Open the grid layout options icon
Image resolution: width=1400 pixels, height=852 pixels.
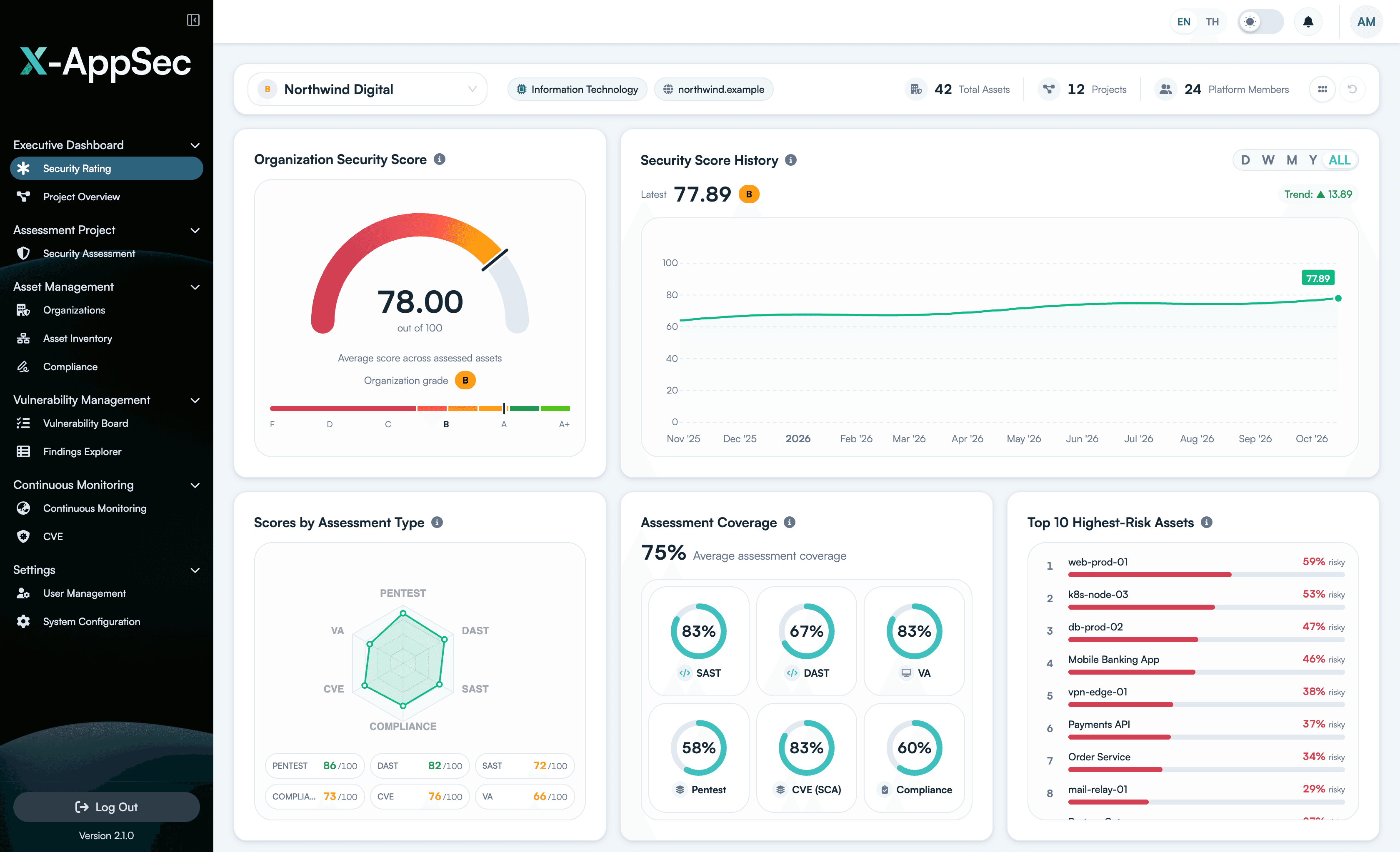tap(1322, 89)
